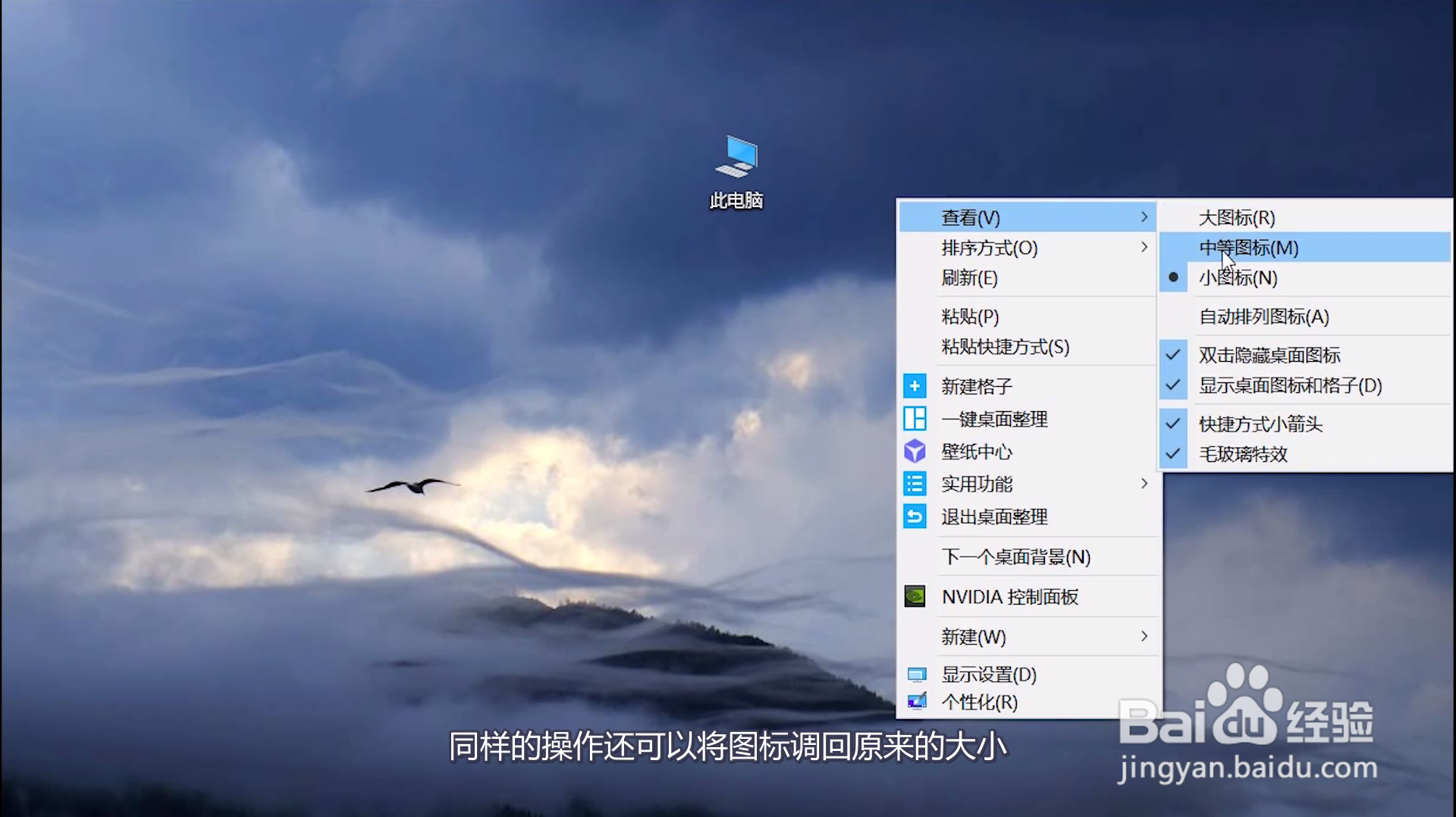1456x817 pixels.
Task: Select the 一键桌面整理 grid icon
Action: [915, 418]
